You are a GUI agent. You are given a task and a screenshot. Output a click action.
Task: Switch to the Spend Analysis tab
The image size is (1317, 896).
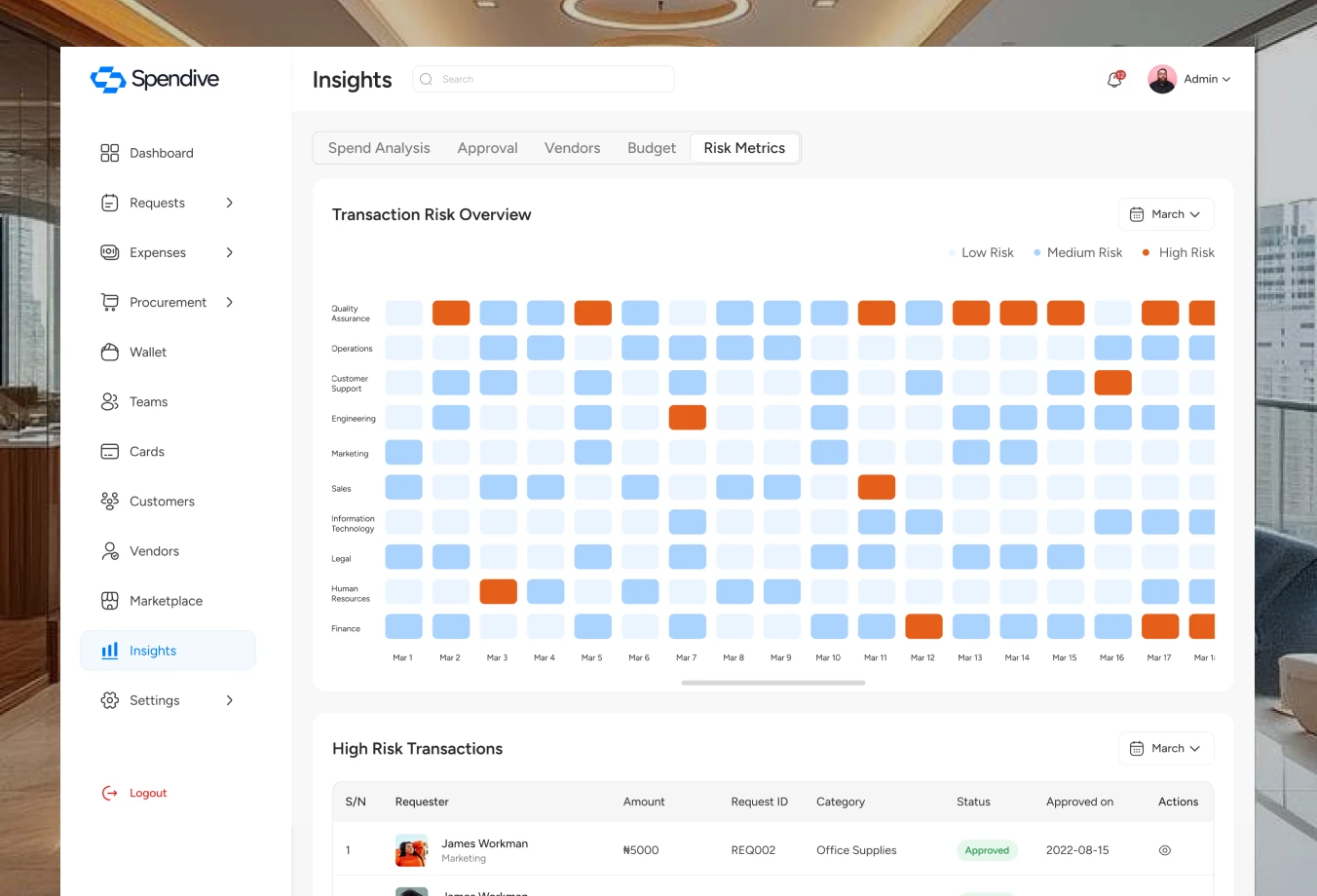(x=379, y=148)
